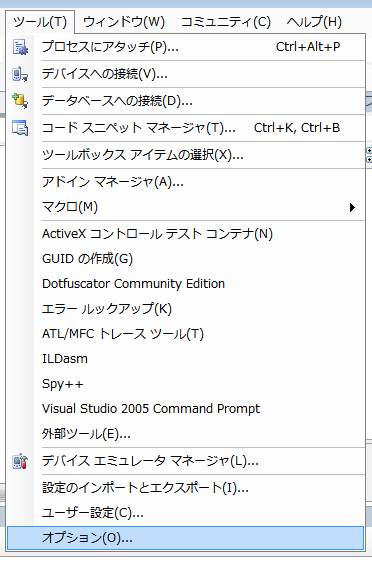The width and height of the screenshot is (372, 564).
Task: Click the Code Snippet Manager icon
Action: coord(20,128)
